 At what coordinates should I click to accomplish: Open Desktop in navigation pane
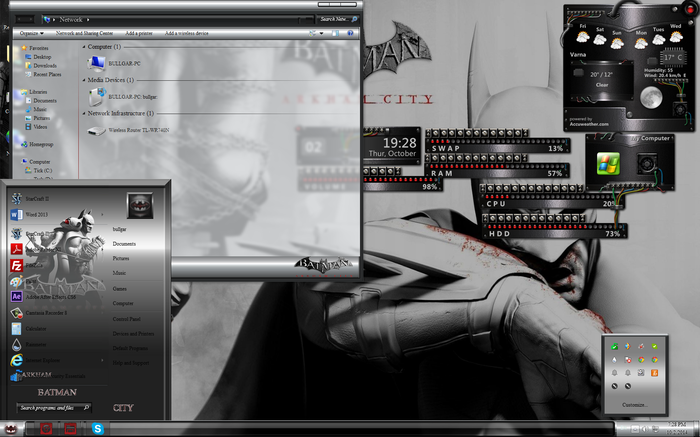pyautogui.click(x=42, y=57)
